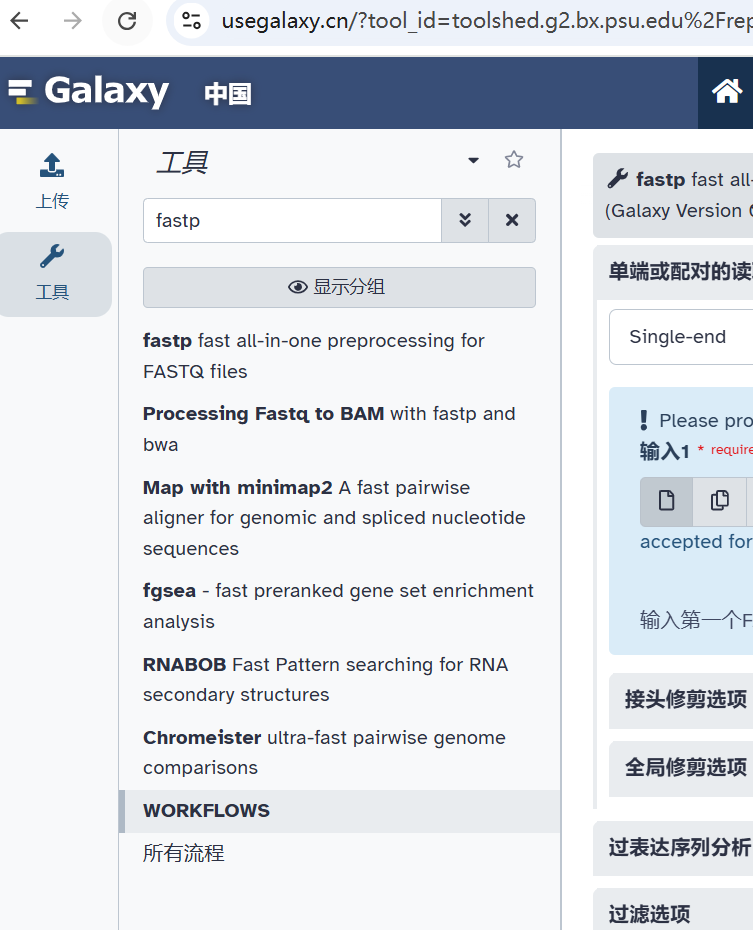Viewport: 753px width, 930px height.
Task: Open the tool panel view dropdown caret
Action: [x=473, y=160]
